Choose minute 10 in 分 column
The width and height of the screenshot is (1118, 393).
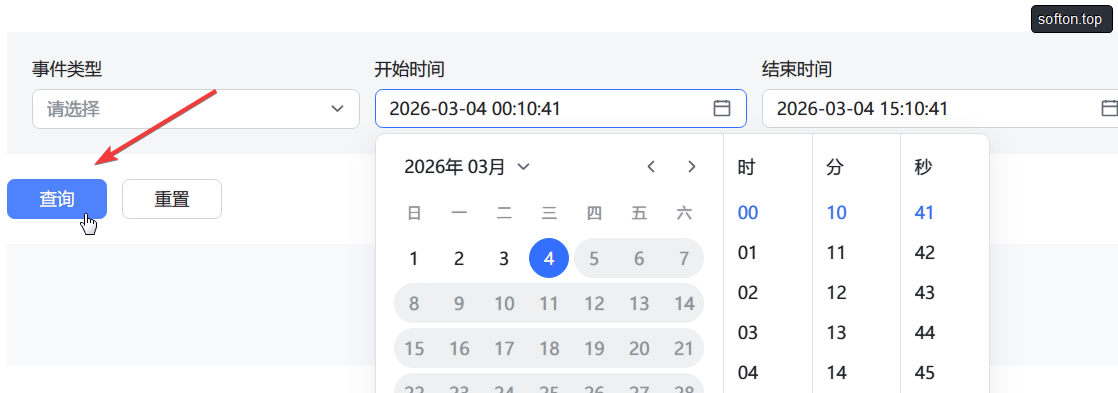coord(836,213)
